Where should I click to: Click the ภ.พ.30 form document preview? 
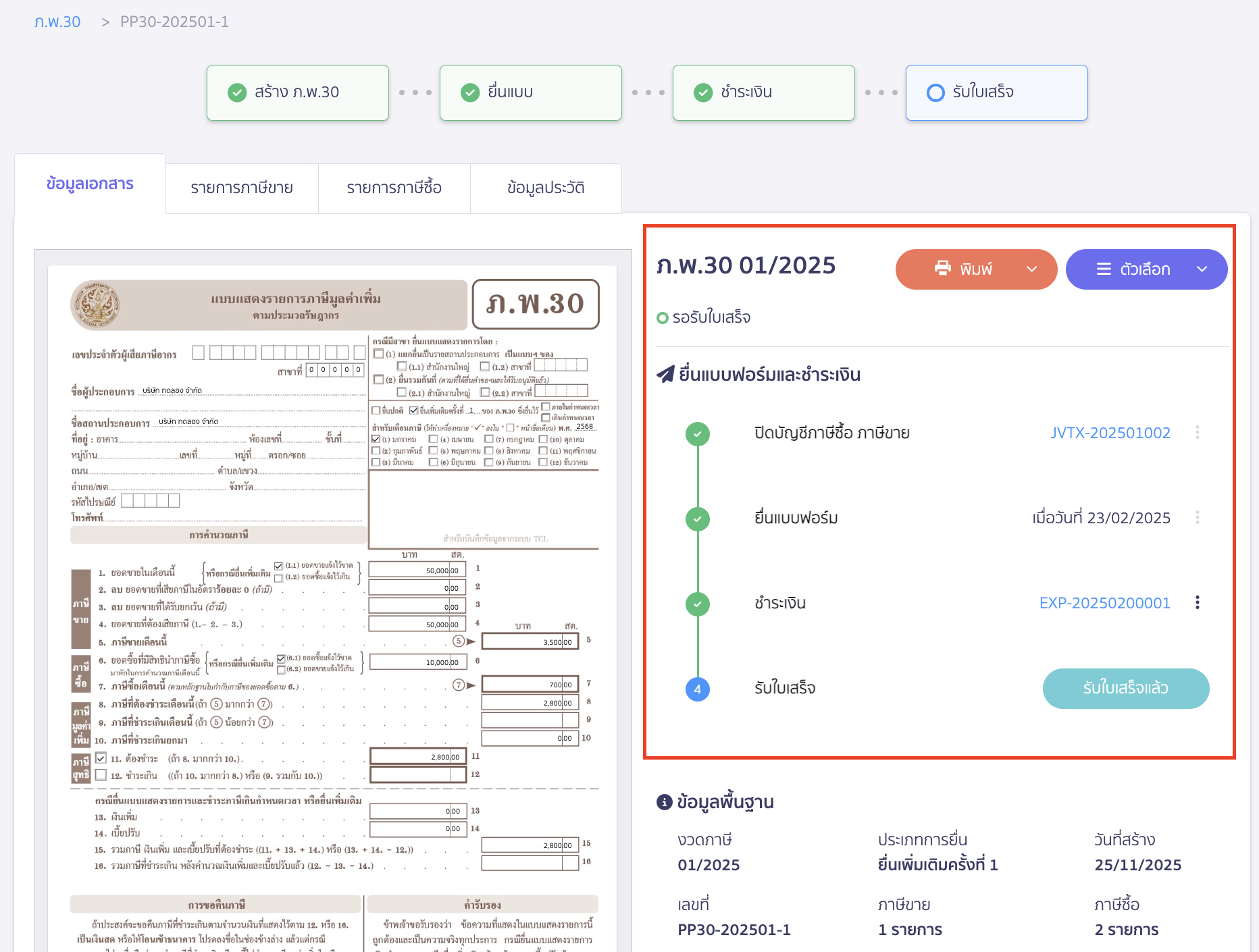click(334, 601)
